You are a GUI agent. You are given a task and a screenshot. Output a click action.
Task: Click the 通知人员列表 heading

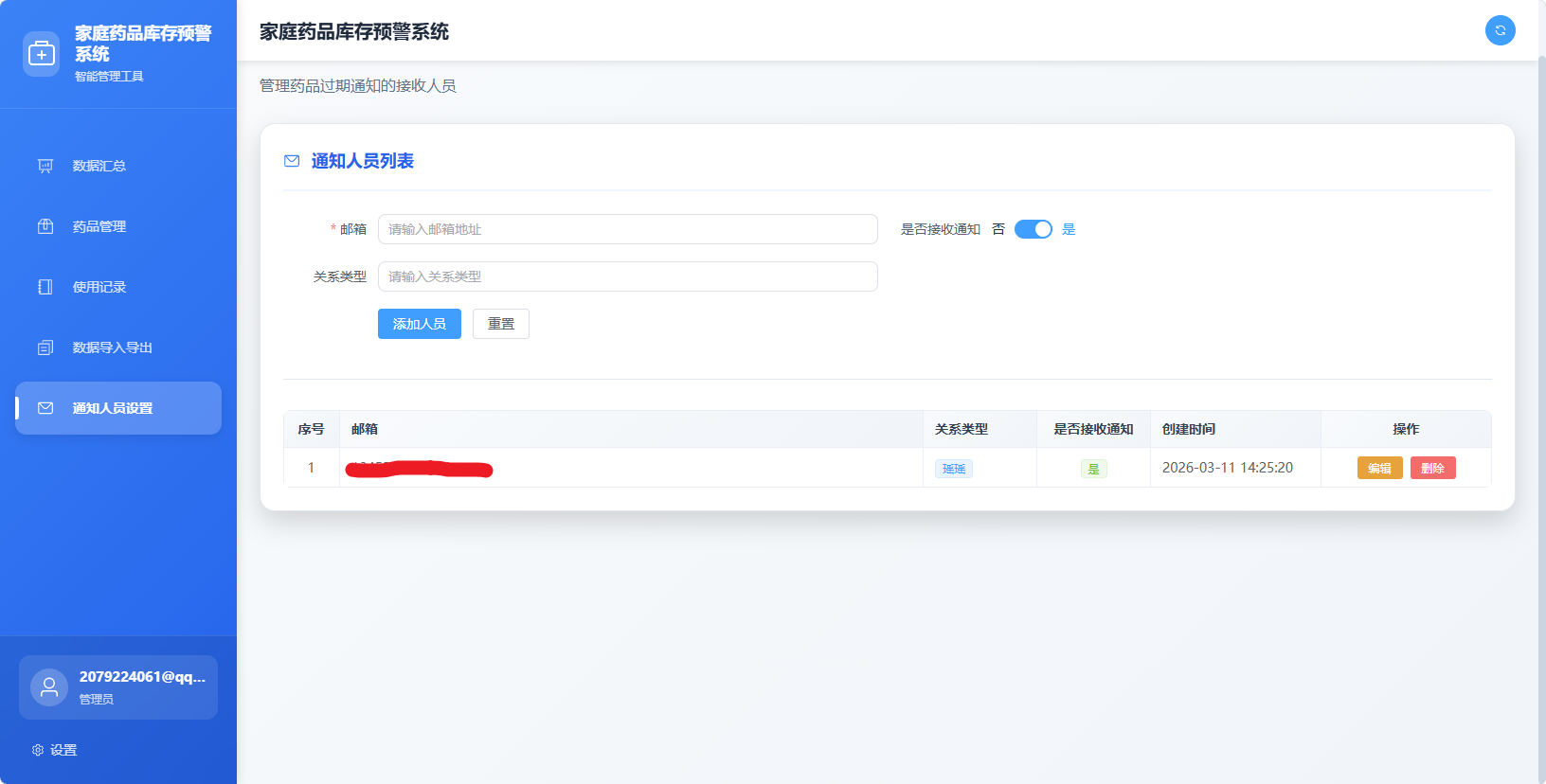(363, 161)
